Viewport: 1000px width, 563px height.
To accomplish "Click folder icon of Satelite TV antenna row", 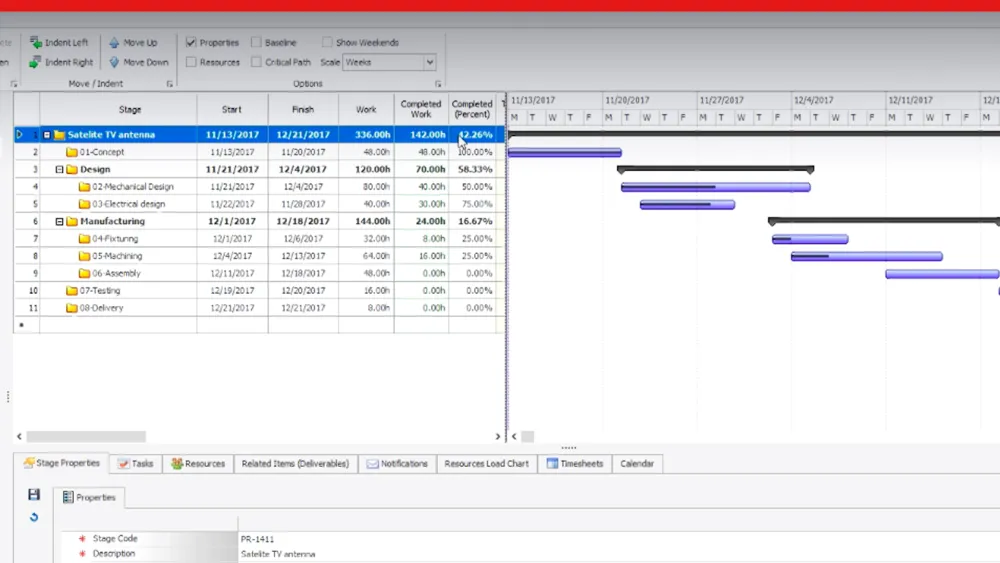I will [x=60, y=135].
